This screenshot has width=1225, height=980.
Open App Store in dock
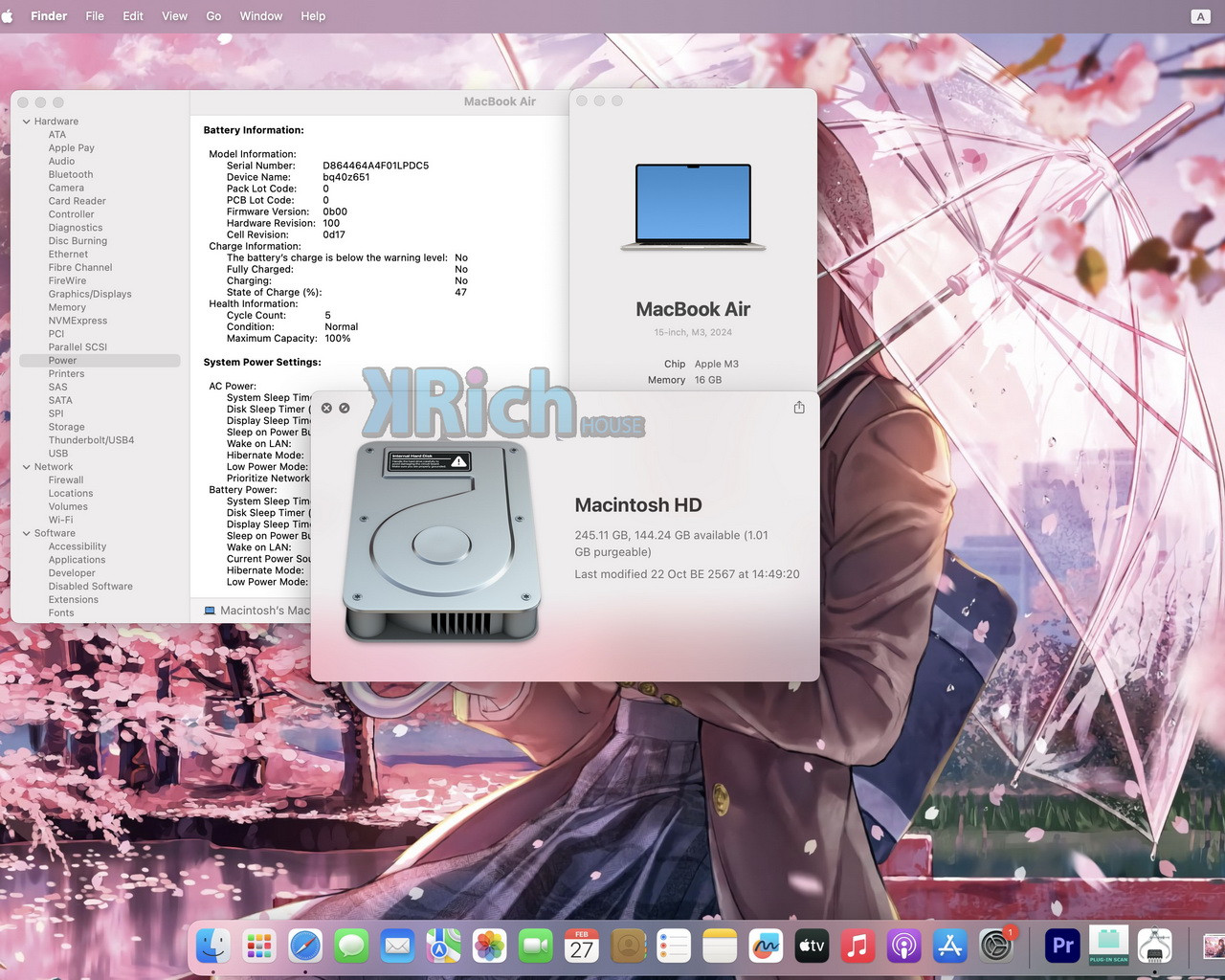pyautogui.click(x=950, y=947)
